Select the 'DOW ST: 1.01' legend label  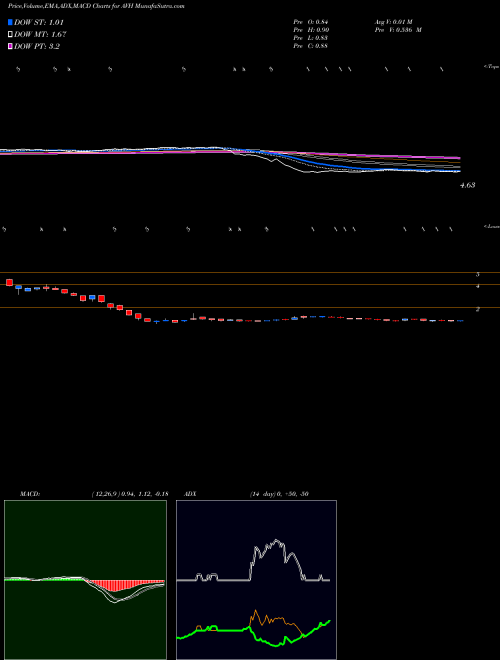39,22
